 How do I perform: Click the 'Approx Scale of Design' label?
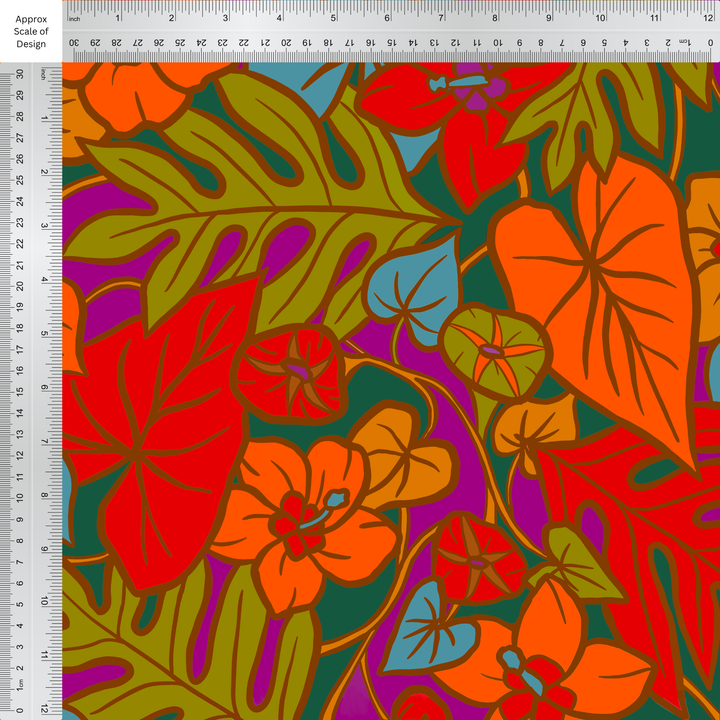(x=31, y=32)
